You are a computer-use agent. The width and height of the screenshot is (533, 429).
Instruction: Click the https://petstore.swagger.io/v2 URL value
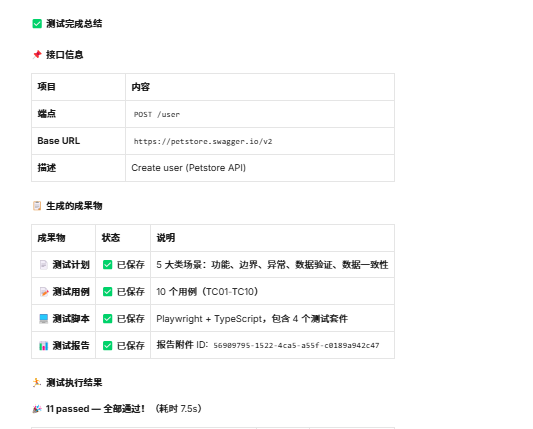tap(203, 141)
